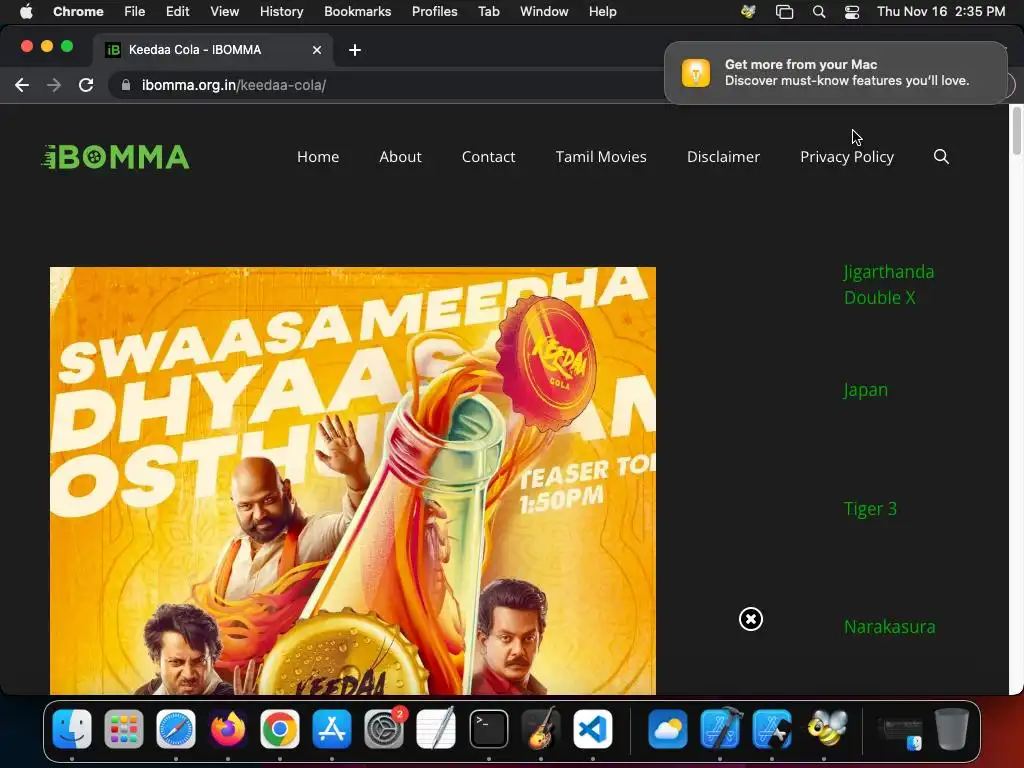Open the Contact page link
Viewport: 1024px width, 768px height.
click(x=488, y=157)
